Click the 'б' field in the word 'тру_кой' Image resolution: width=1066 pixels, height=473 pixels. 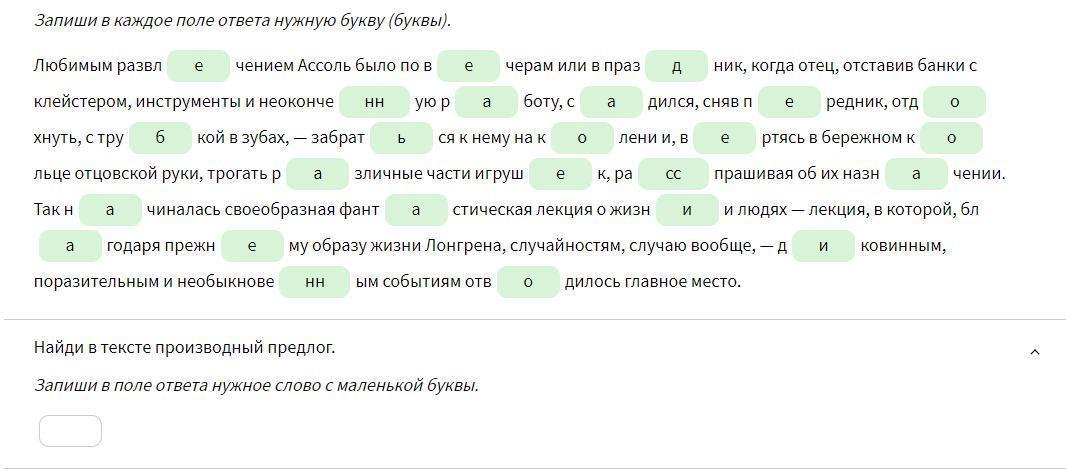coord(160,138)
